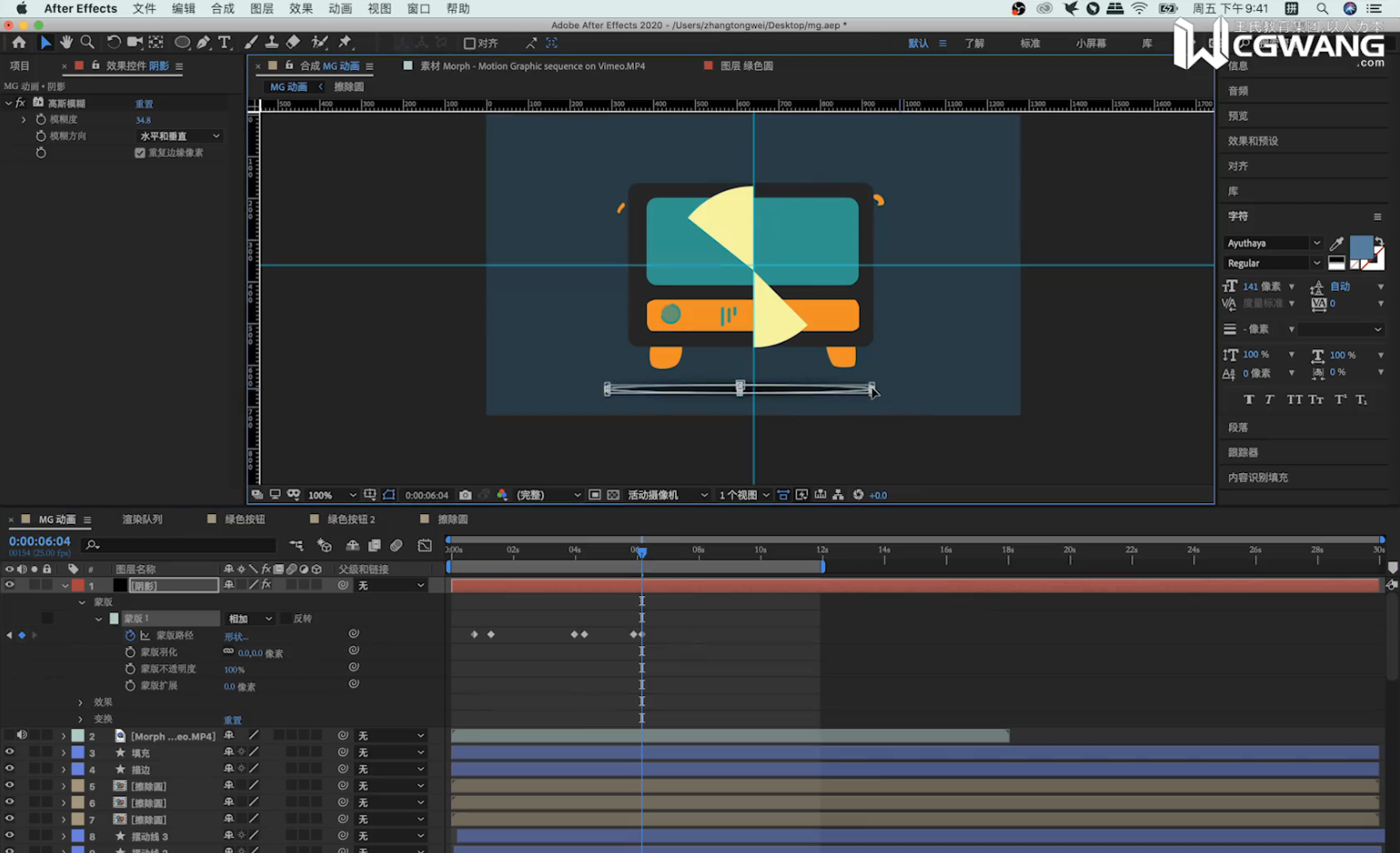Click 重置 for the 高斯模糊 effect
The height and width of the screenshot is (853, 1400).
point(144,104)
